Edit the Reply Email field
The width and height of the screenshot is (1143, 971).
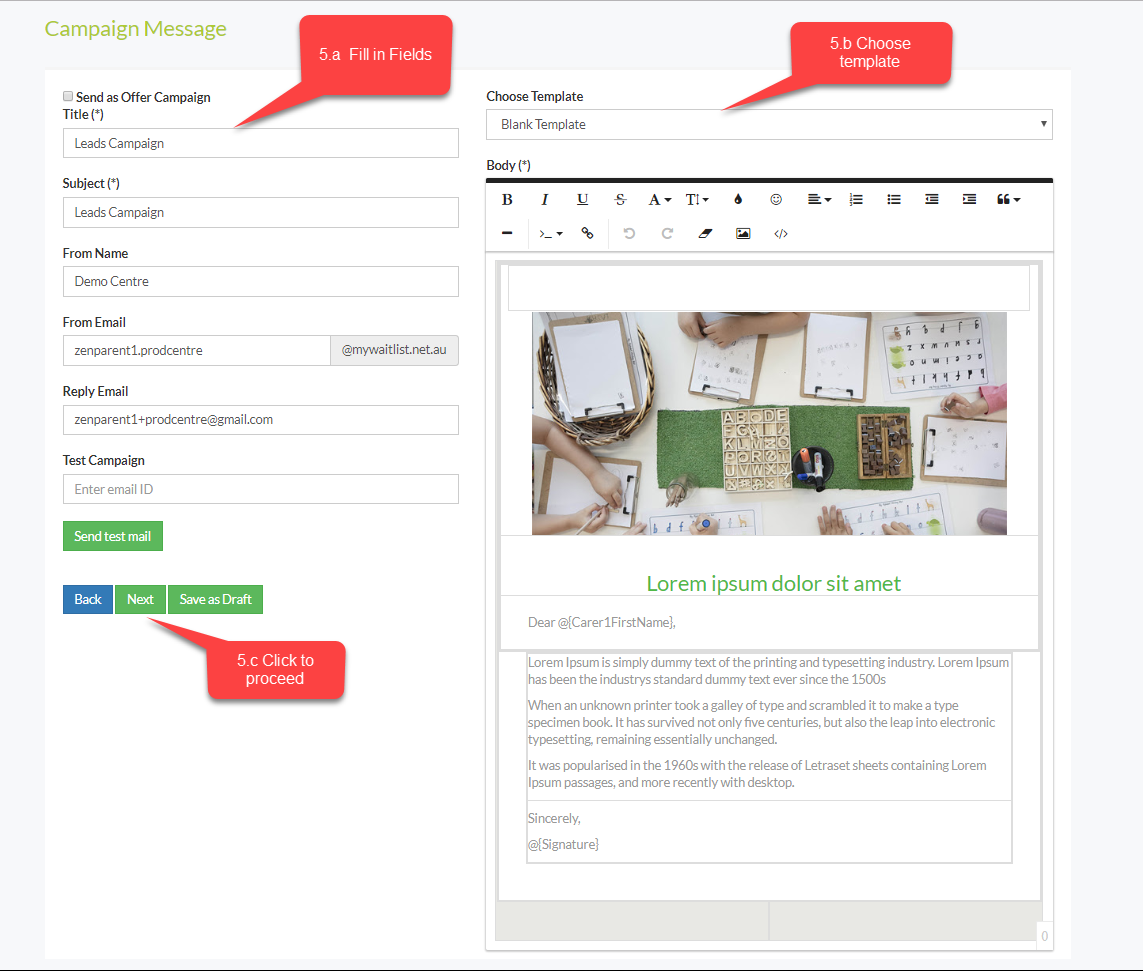coord(260,420)
